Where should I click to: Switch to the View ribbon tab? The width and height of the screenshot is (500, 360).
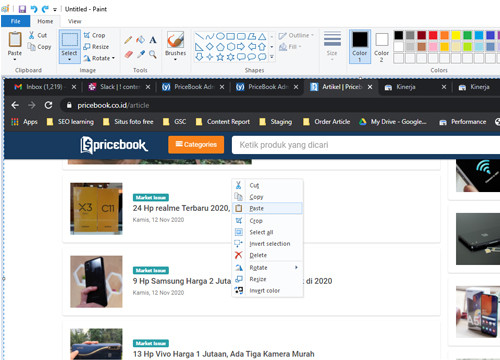[74, 21]
